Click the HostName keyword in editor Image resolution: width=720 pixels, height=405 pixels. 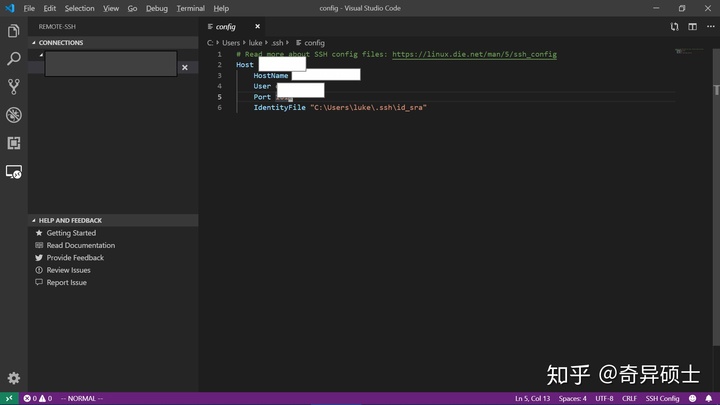(x=271, y=75)
